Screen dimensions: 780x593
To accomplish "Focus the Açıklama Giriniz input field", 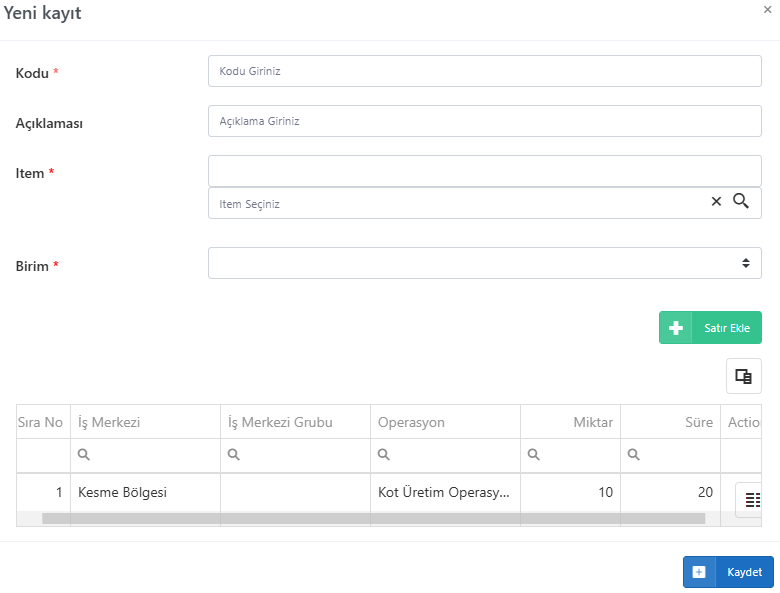I will coord(485,121).
